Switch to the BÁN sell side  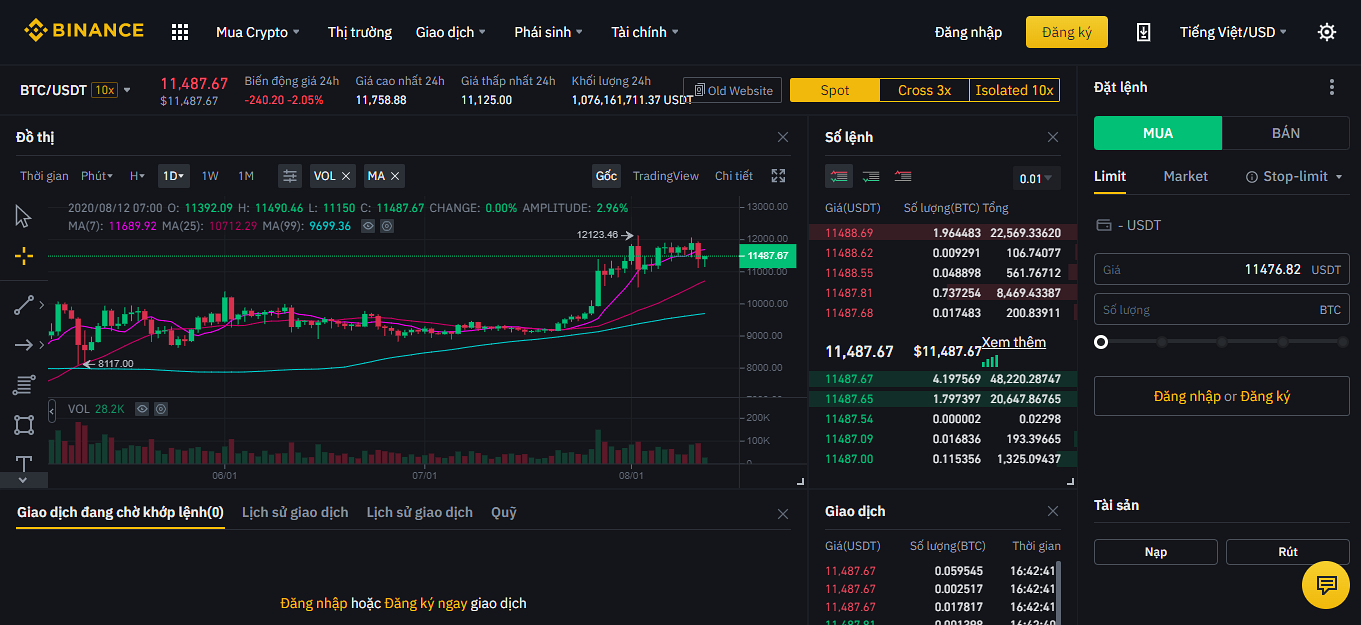tap(1285, 133)
